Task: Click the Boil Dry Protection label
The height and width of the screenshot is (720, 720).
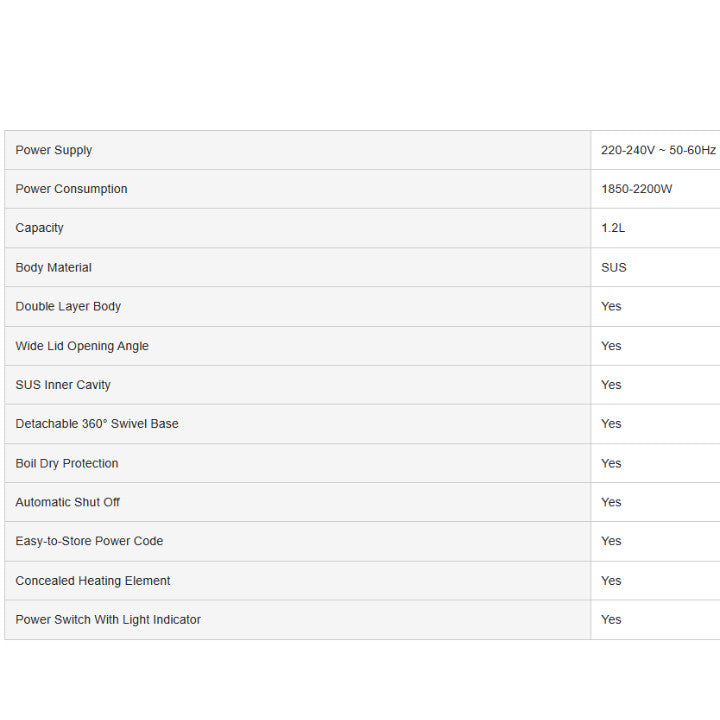Action: click(67, 464)
